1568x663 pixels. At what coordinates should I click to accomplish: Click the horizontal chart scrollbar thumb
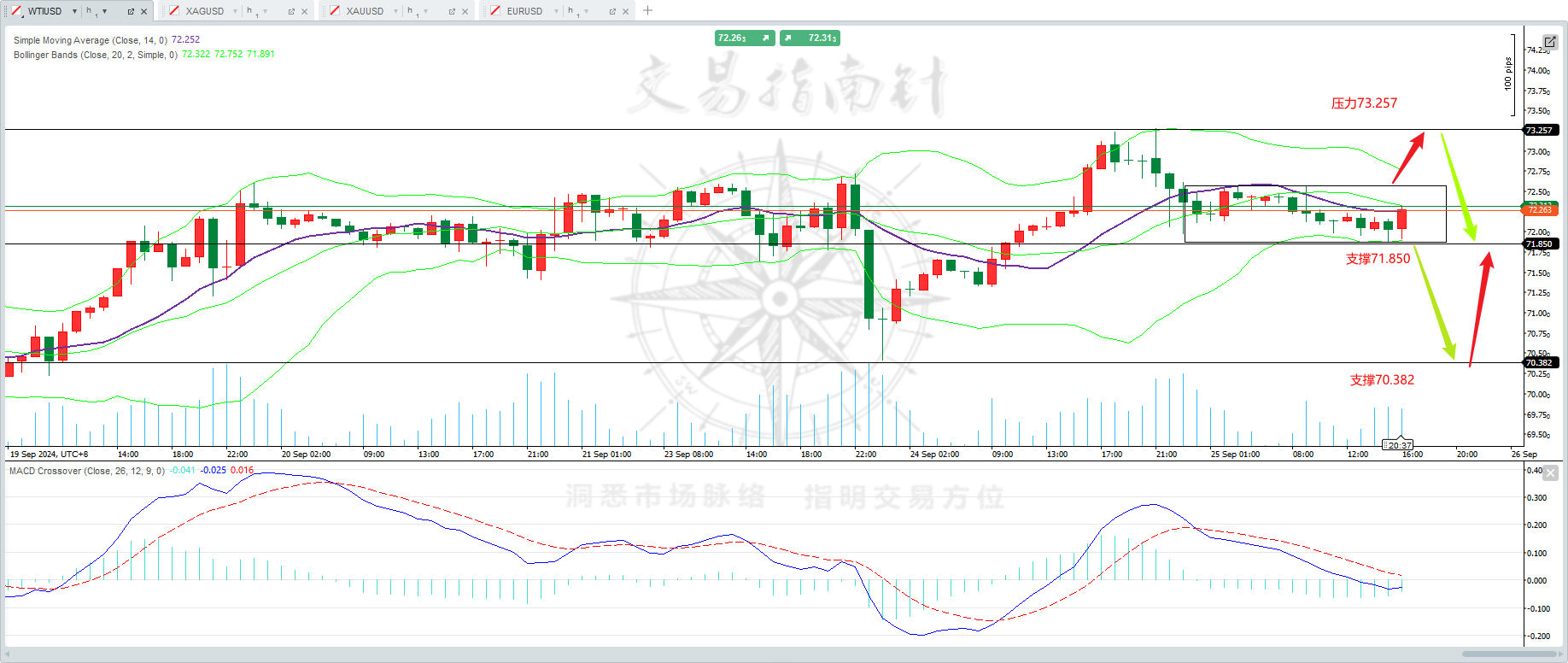click(1507, 654)
